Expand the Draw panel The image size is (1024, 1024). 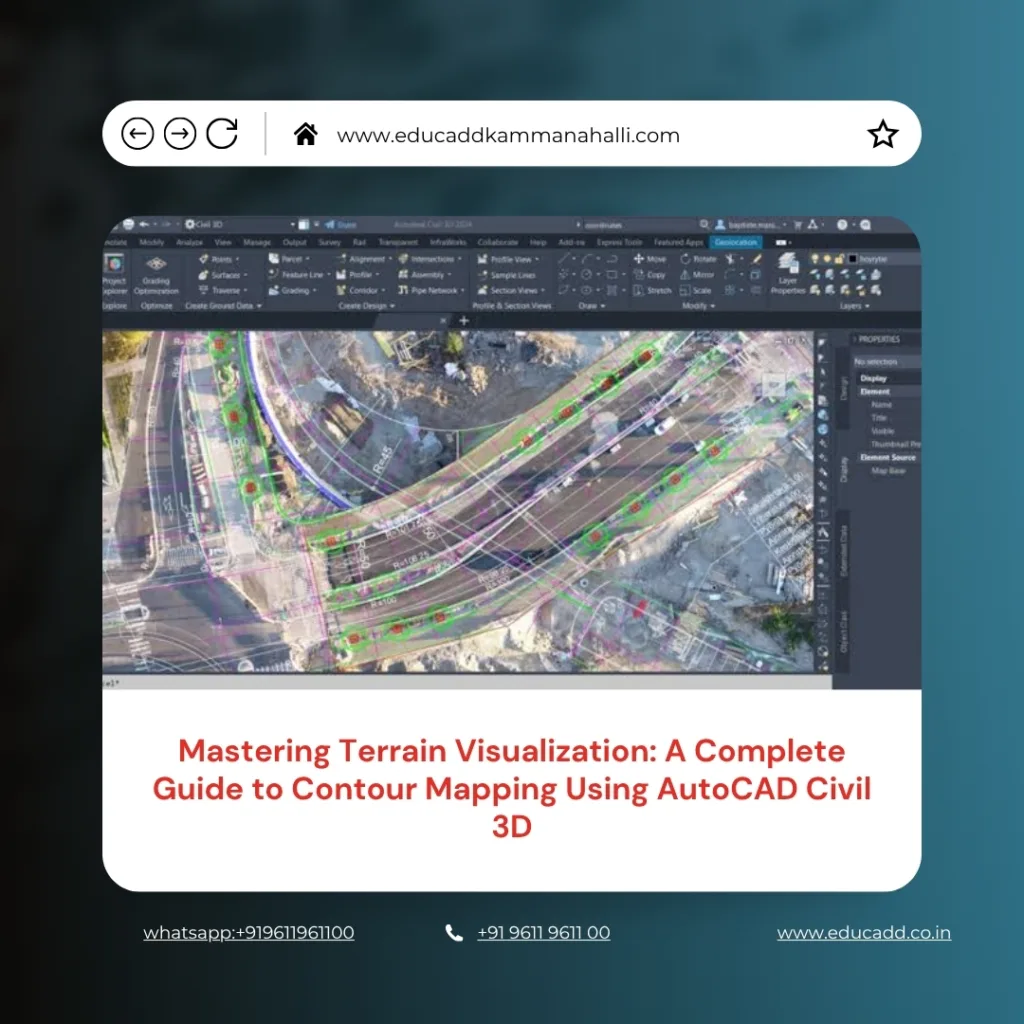(x=592, y=306)
